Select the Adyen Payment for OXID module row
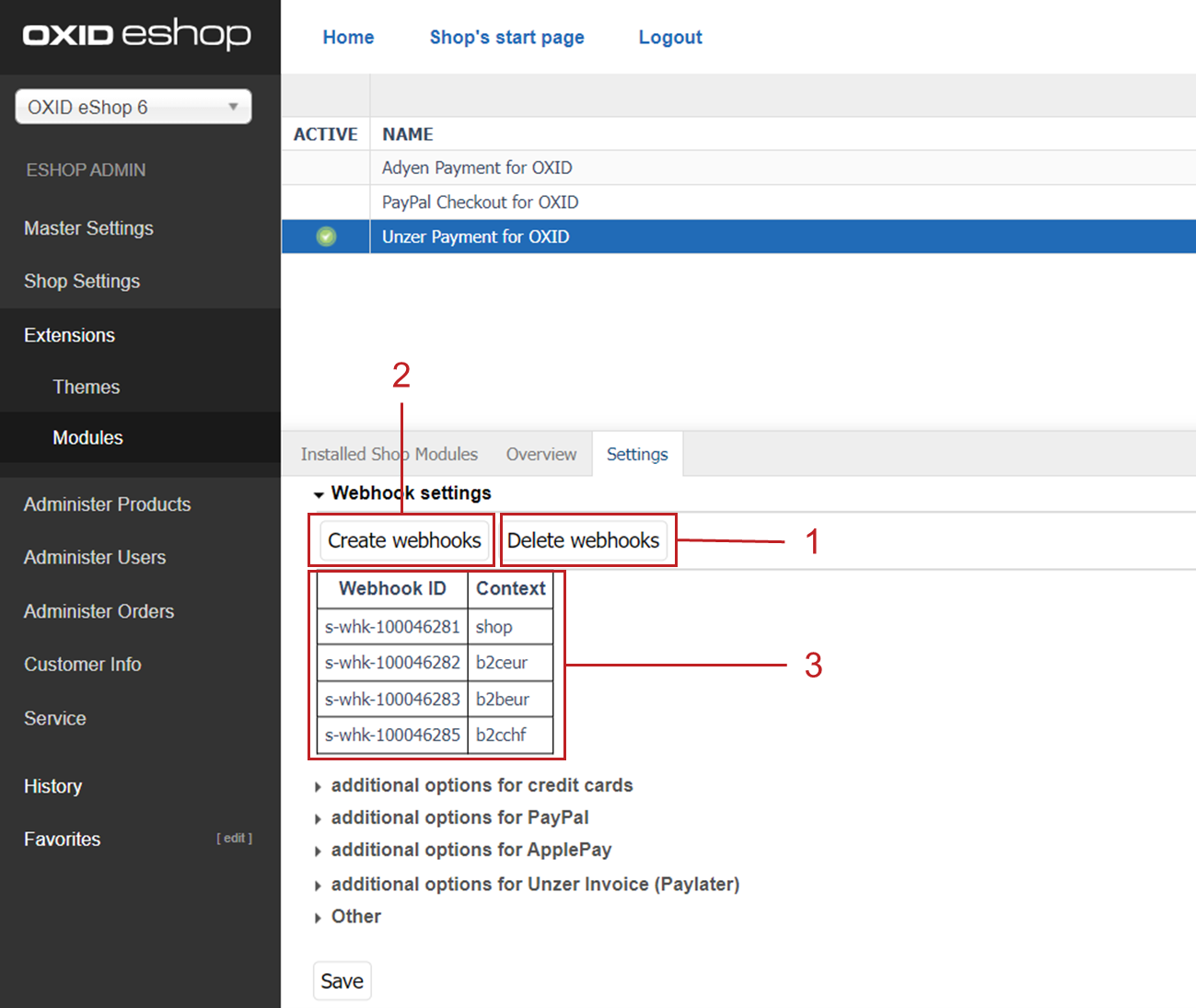The height and width of the screenshot is (1008, 1196). click(738, 168)
